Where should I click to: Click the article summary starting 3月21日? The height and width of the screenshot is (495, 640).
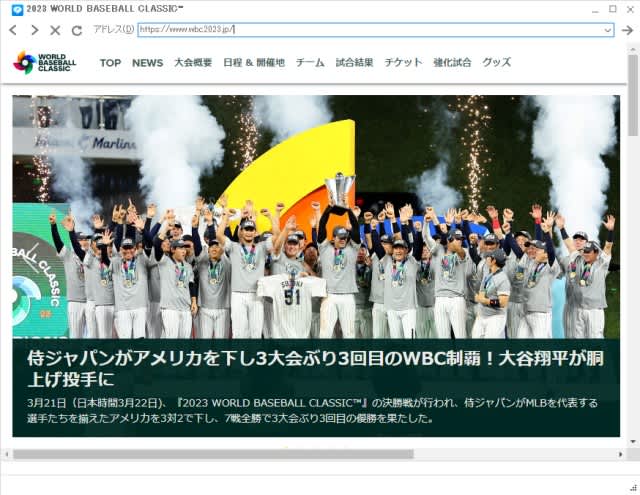coord(312,411)
